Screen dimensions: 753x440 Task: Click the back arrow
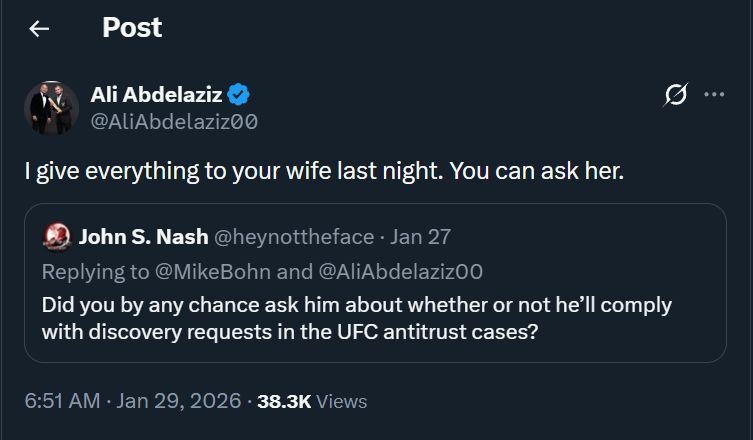point(39,29)
